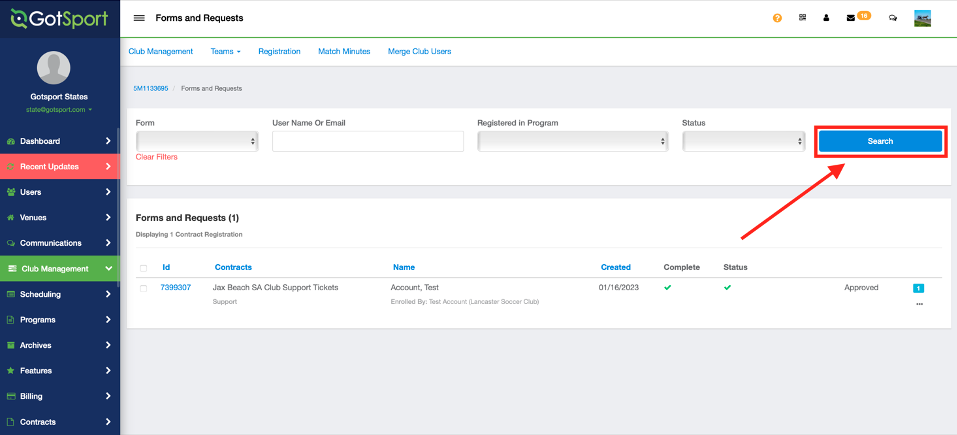Click the three-dots more options icon

pyautogui.click(x=919, y=303)
